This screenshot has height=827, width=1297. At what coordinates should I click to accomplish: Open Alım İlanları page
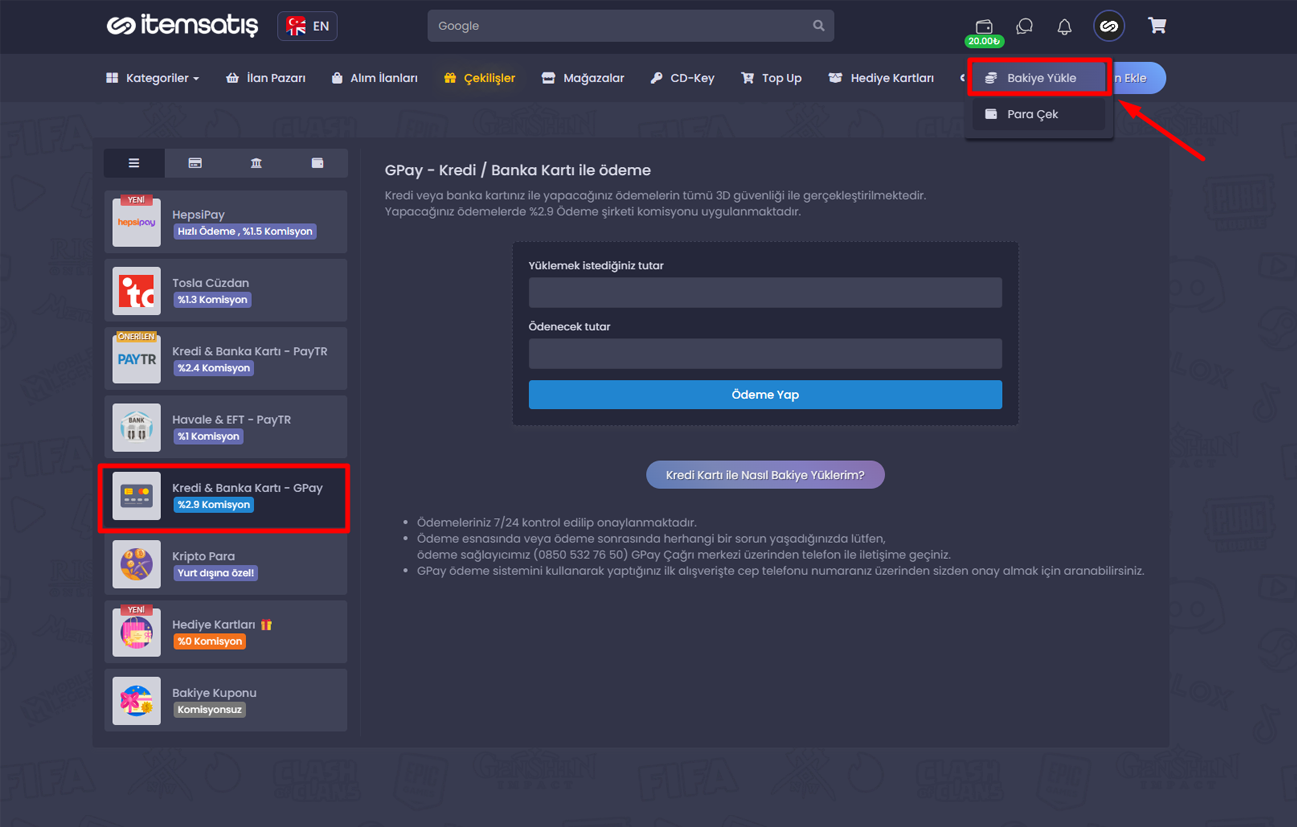pos(374,78)
